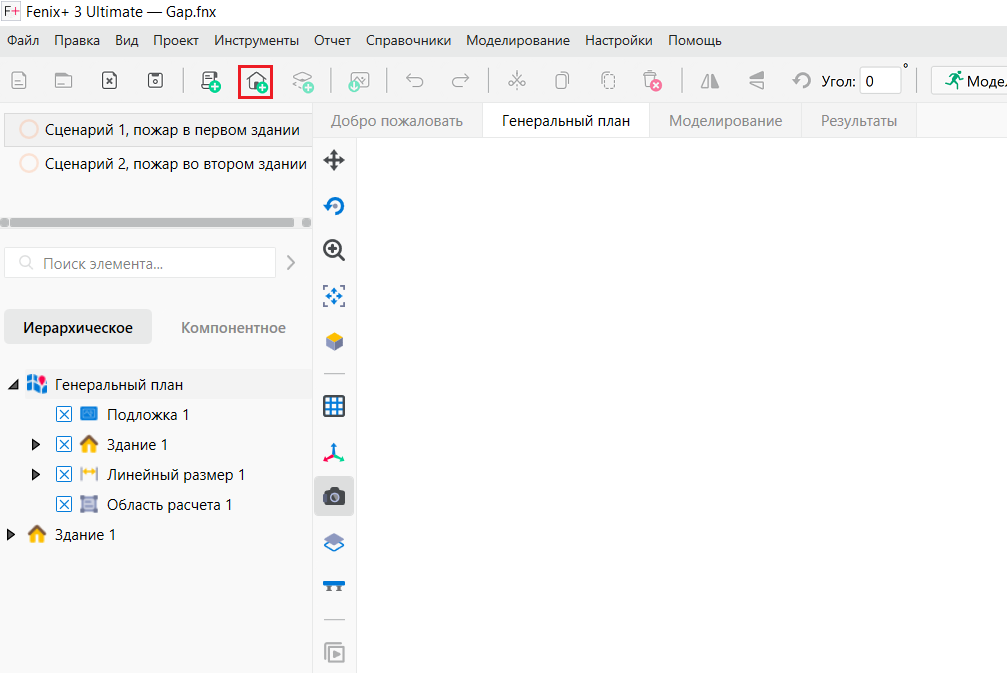Screen dimensions: 1007x673
Task: Delete the selection with the trash icon
Action: [x=652, y=82]
